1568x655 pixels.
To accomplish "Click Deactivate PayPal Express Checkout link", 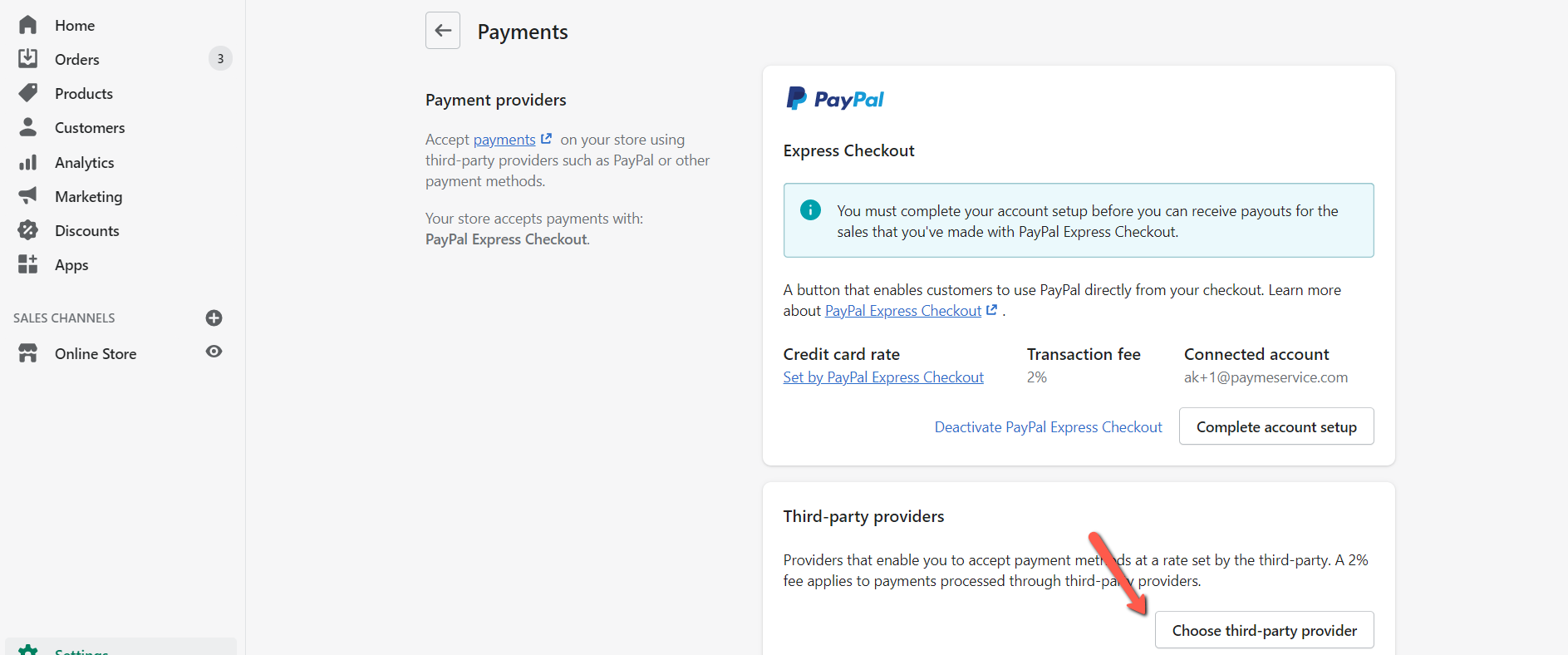I will click(1048, 427).
